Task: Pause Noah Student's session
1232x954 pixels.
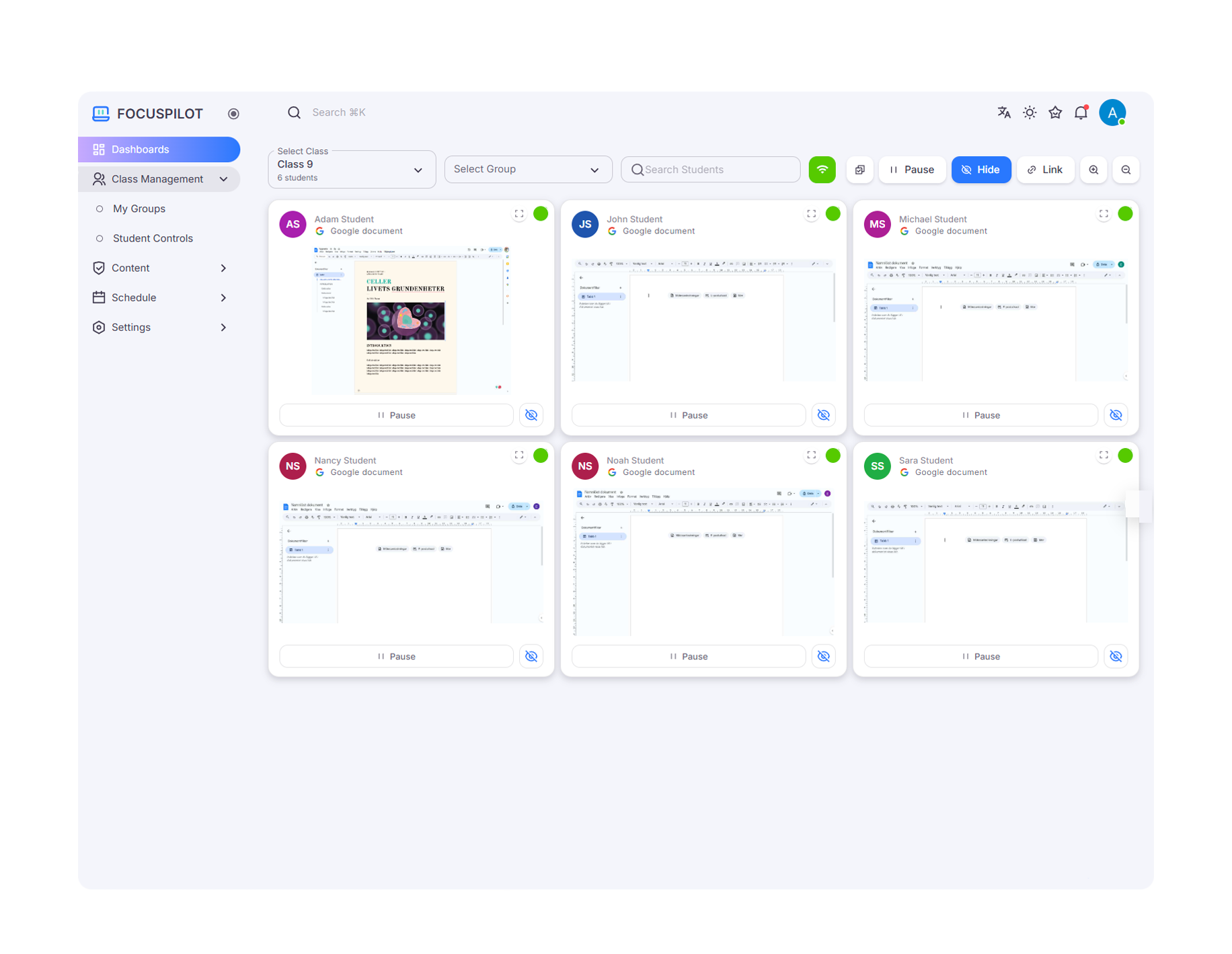Action: pyautogui.click(x=688, y=656)
